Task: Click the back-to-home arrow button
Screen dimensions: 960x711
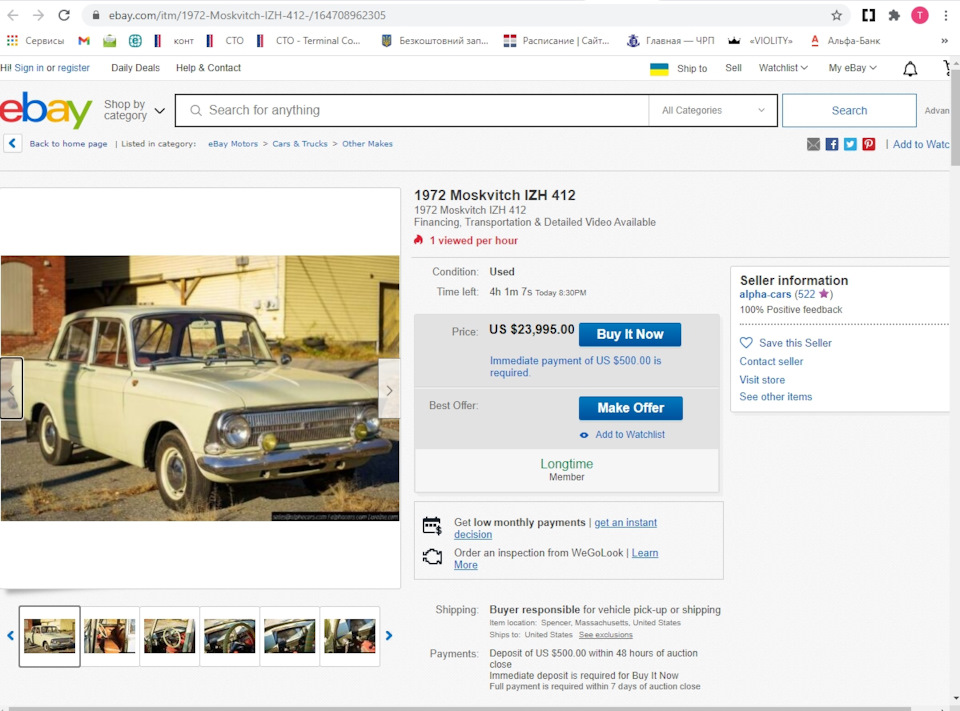Action: pyautogui.click(x=12, y=144)
